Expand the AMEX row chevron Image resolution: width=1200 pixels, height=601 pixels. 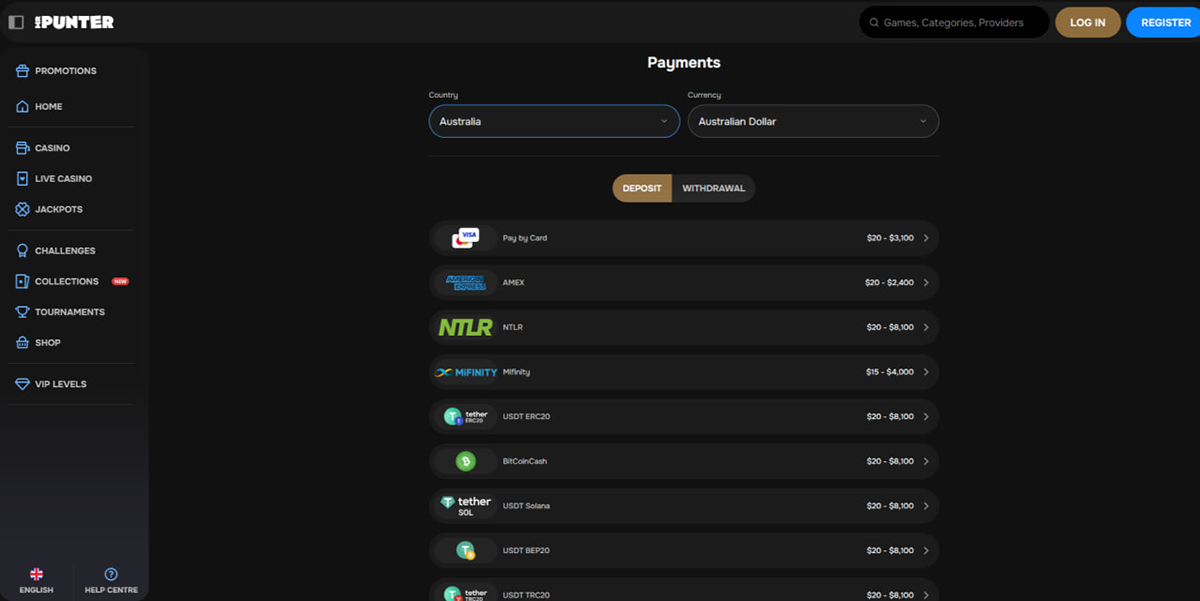pyautogui.click(x=926, y=283)
